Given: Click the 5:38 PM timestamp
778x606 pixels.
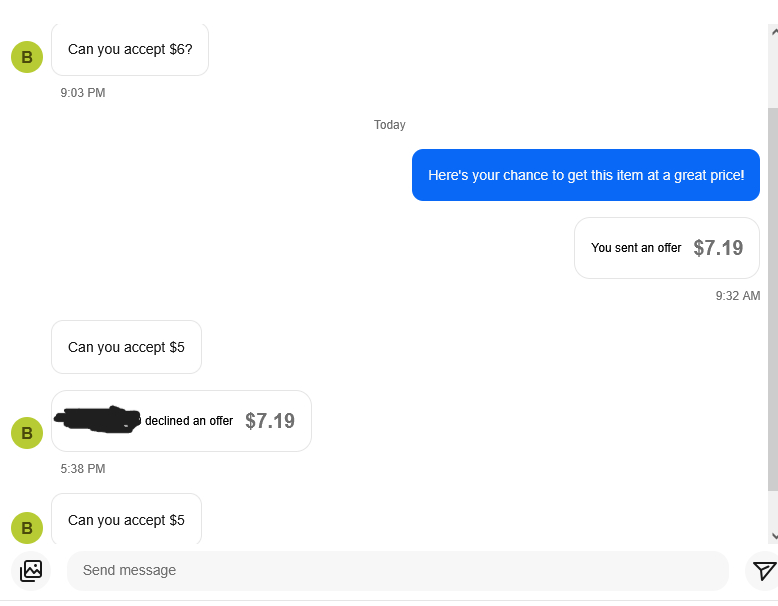Looking at the screenshot, I should tap(82, 469).
